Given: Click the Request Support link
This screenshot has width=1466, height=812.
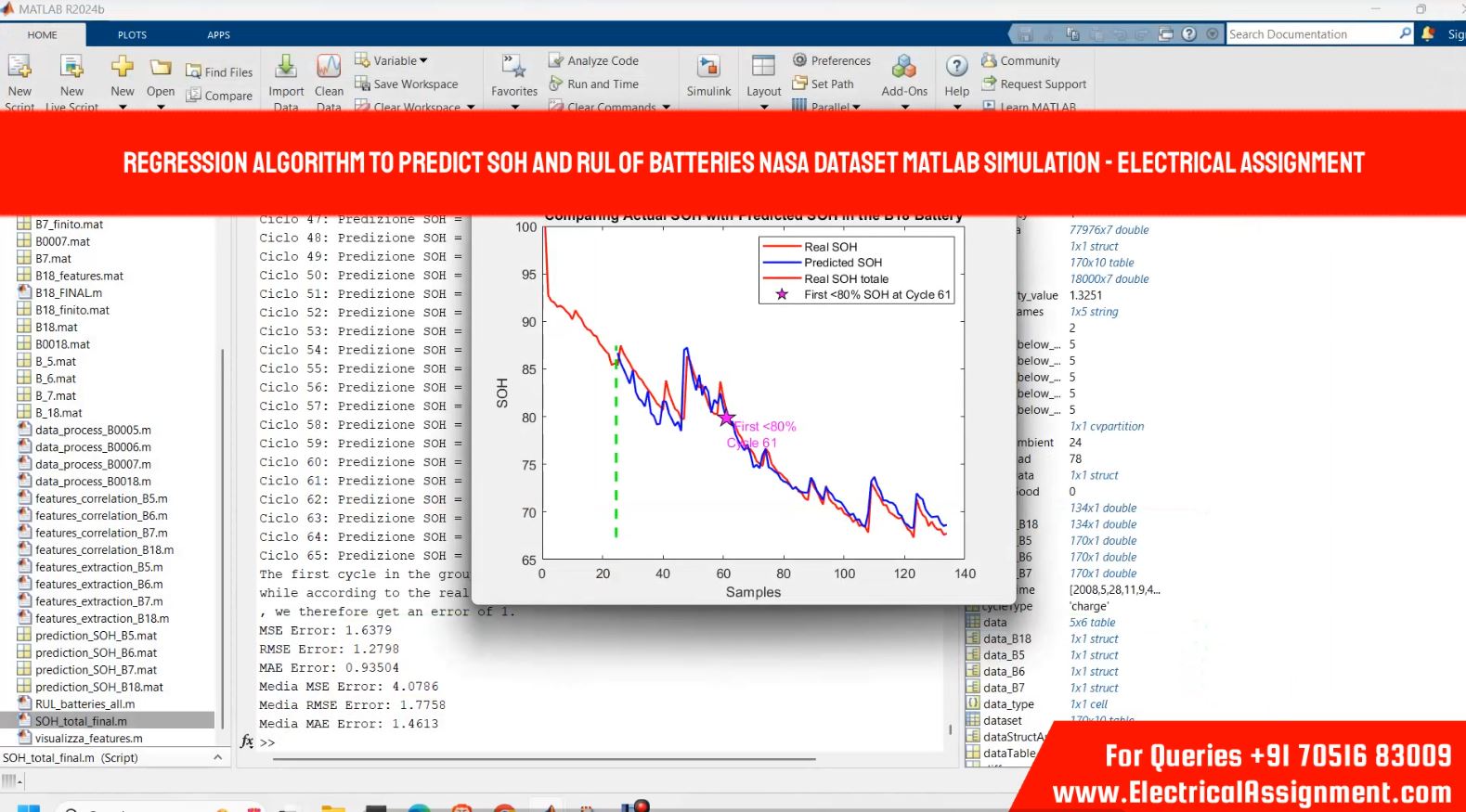Looking at the screenshot, I should click(x=1043, y=84).
